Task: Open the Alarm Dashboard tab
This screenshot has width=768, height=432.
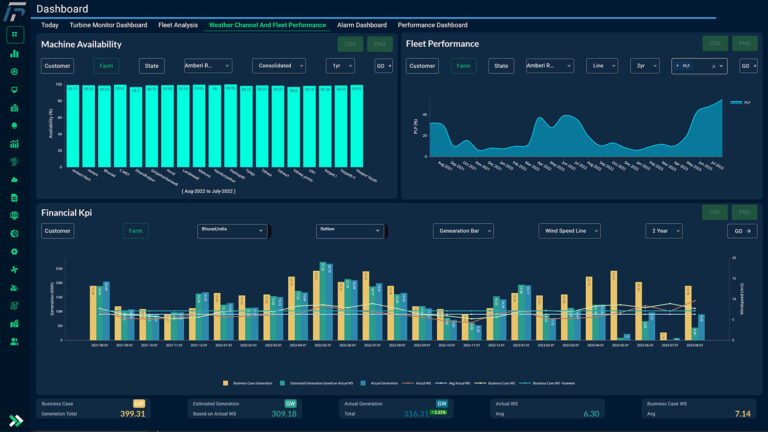Action: [361, 25]
